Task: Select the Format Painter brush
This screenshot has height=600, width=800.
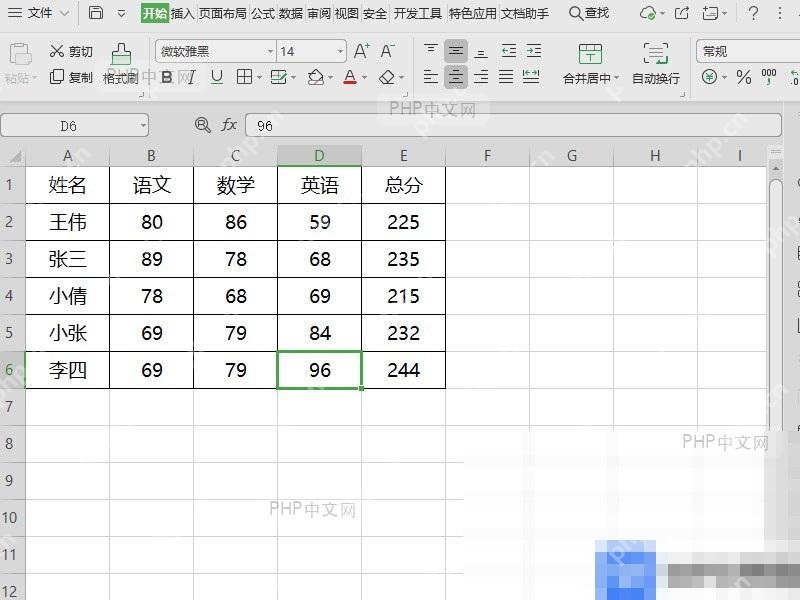Action: [x=121, y=54]
